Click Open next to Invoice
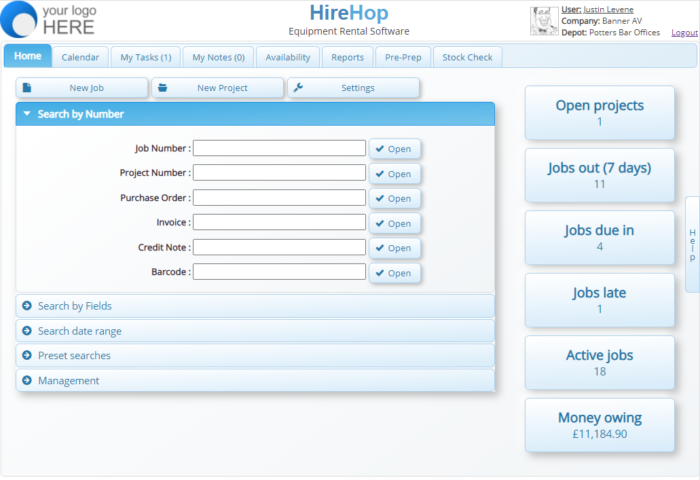The height and width of the screenshot is (480, 700). 394,223
